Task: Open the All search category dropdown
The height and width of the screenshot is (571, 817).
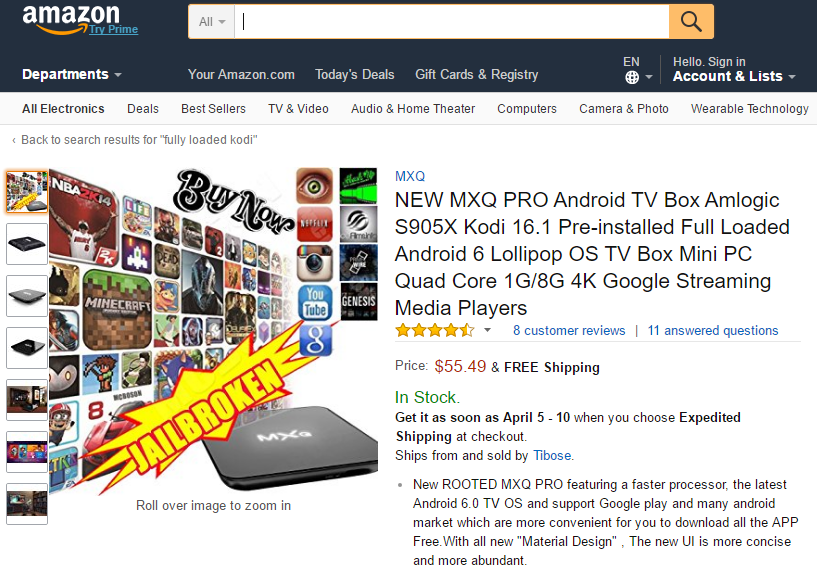Action: pyautogui.click(x=212, y=21)
